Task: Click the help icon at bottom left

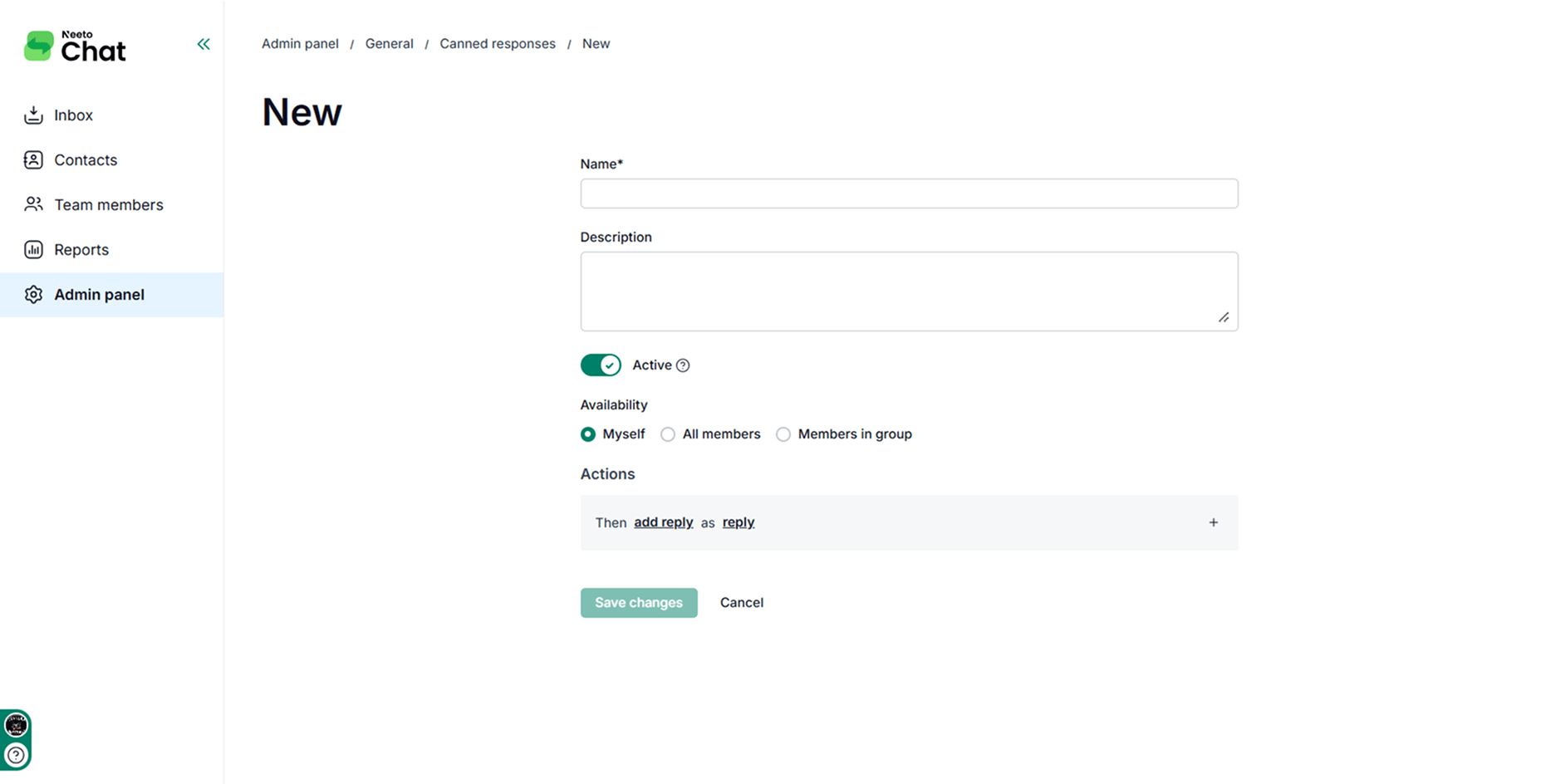Action: point(16,755)
